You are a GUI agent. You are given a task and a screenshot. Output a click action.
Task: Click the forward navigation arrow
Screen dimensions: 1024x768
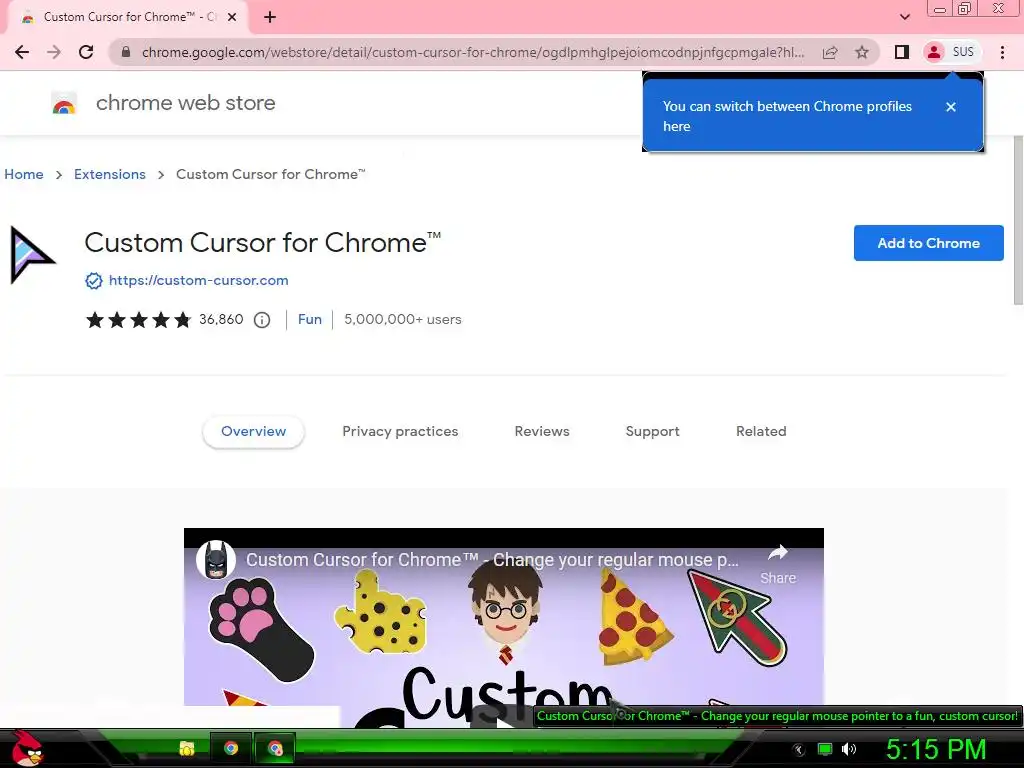(x=54, y=52)
